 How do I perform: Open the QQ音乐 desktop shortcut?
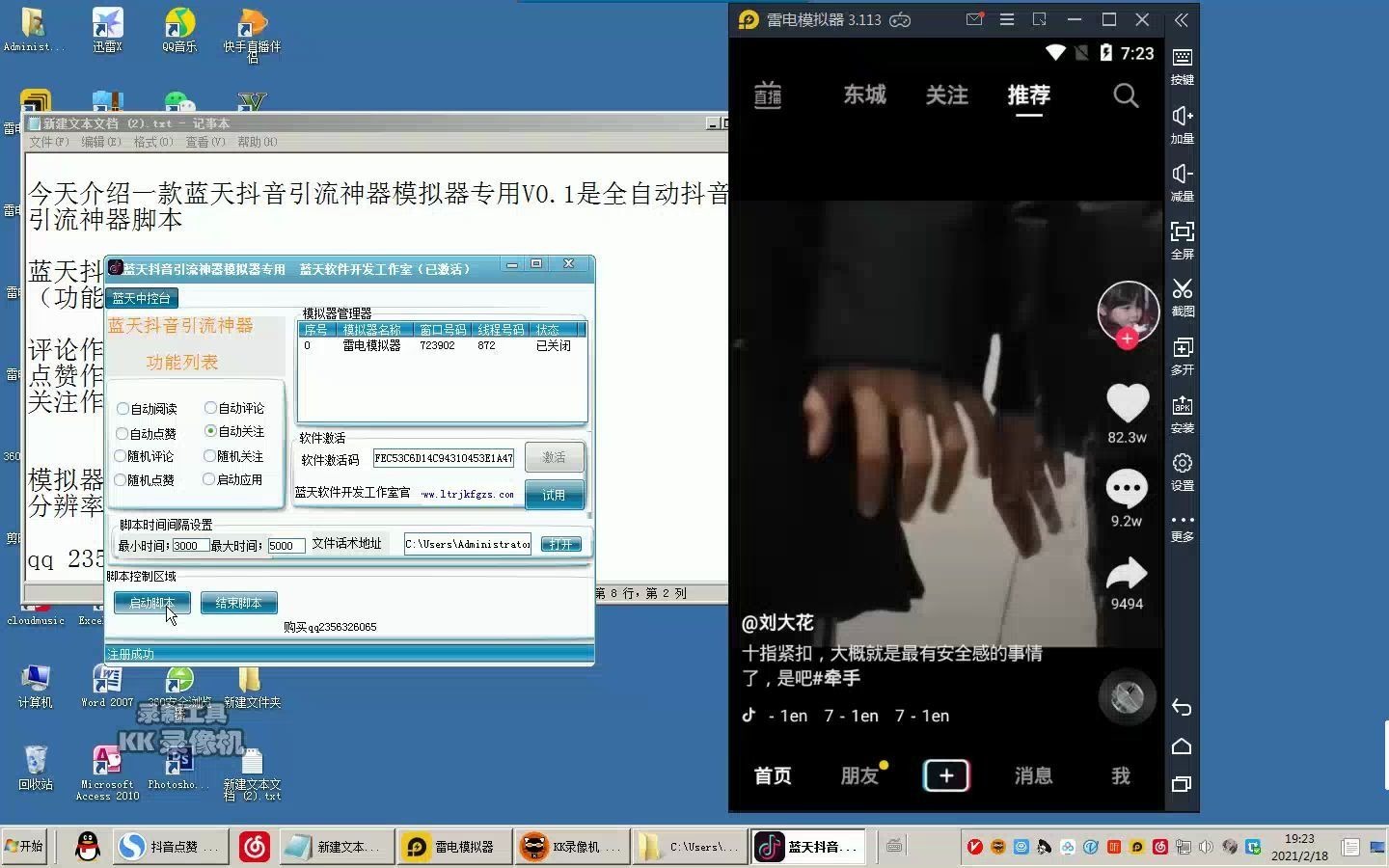[x=179, y=29]
